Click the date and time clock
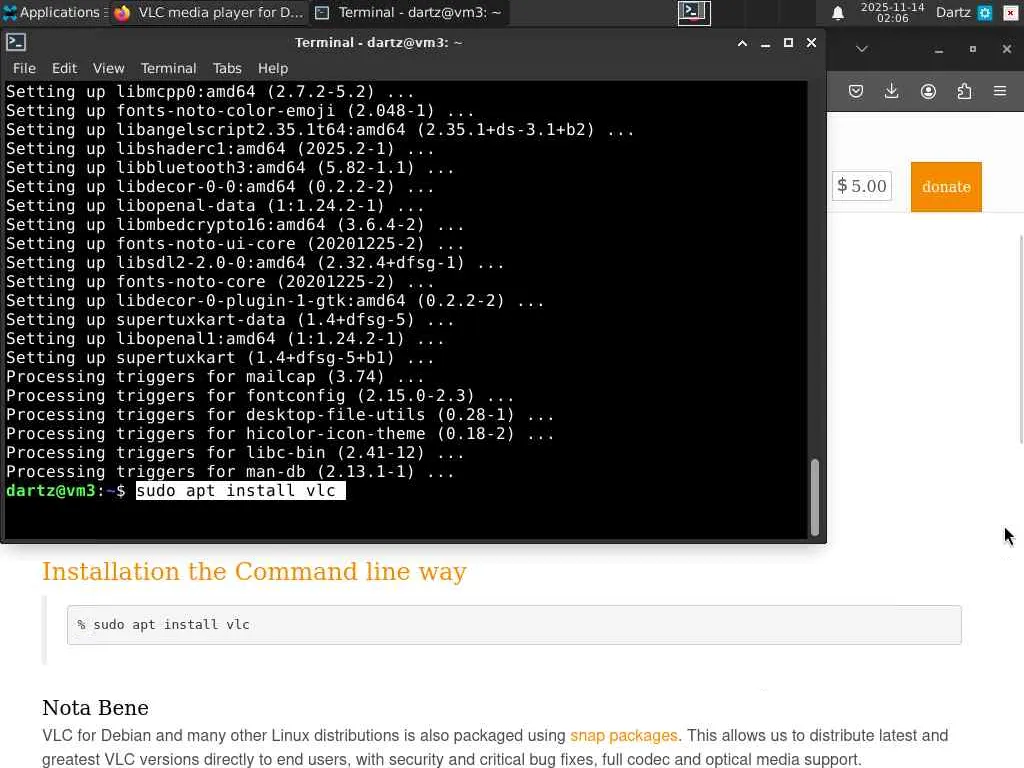1024x768 pixels. [x=892, y=12]
